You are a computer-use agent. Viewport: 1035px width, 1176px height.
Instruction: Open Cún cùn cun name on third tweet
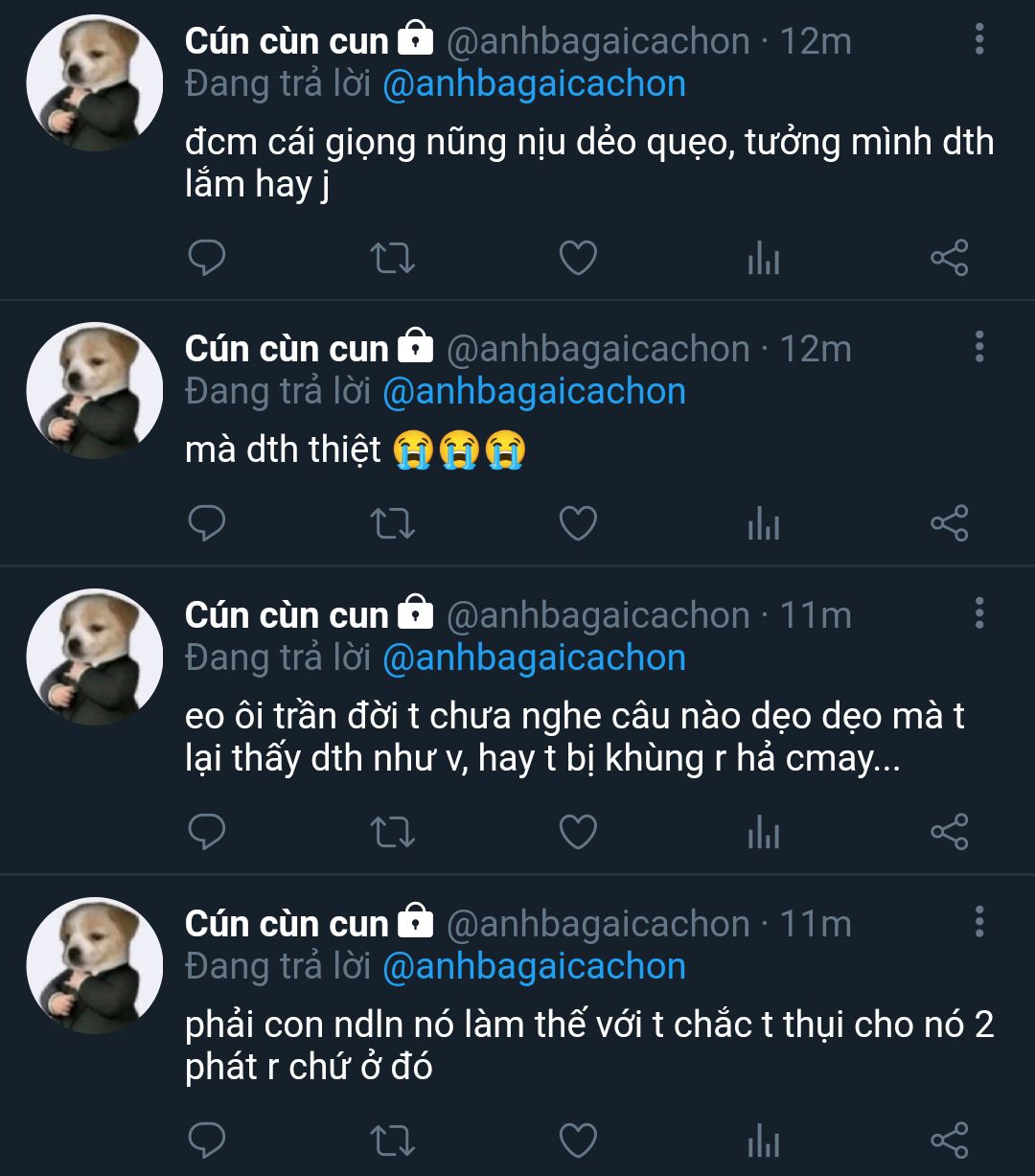coord(287,615)
